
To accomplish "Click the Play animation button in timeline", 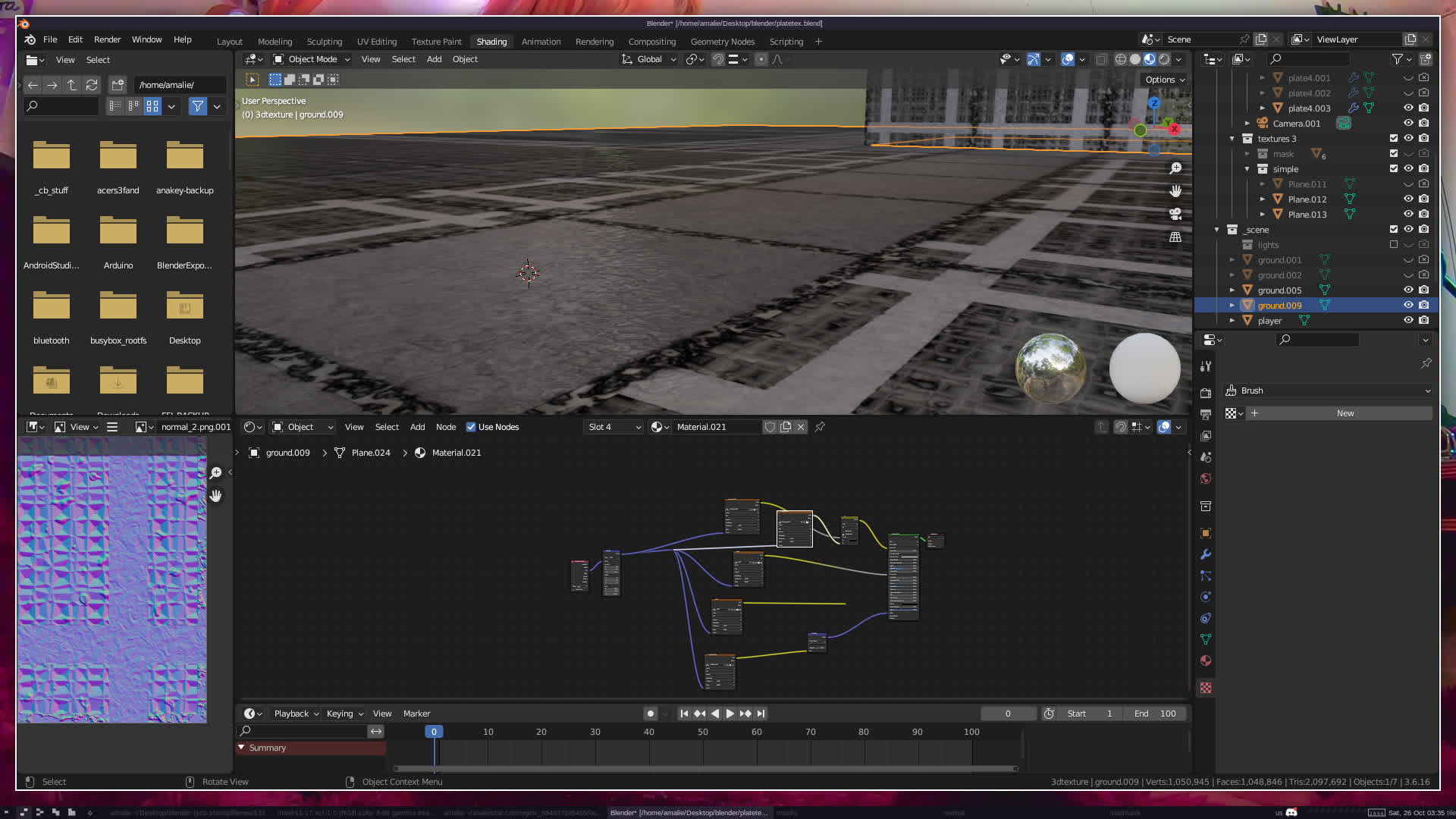I will pyautogui.click(x=730, y=714).
